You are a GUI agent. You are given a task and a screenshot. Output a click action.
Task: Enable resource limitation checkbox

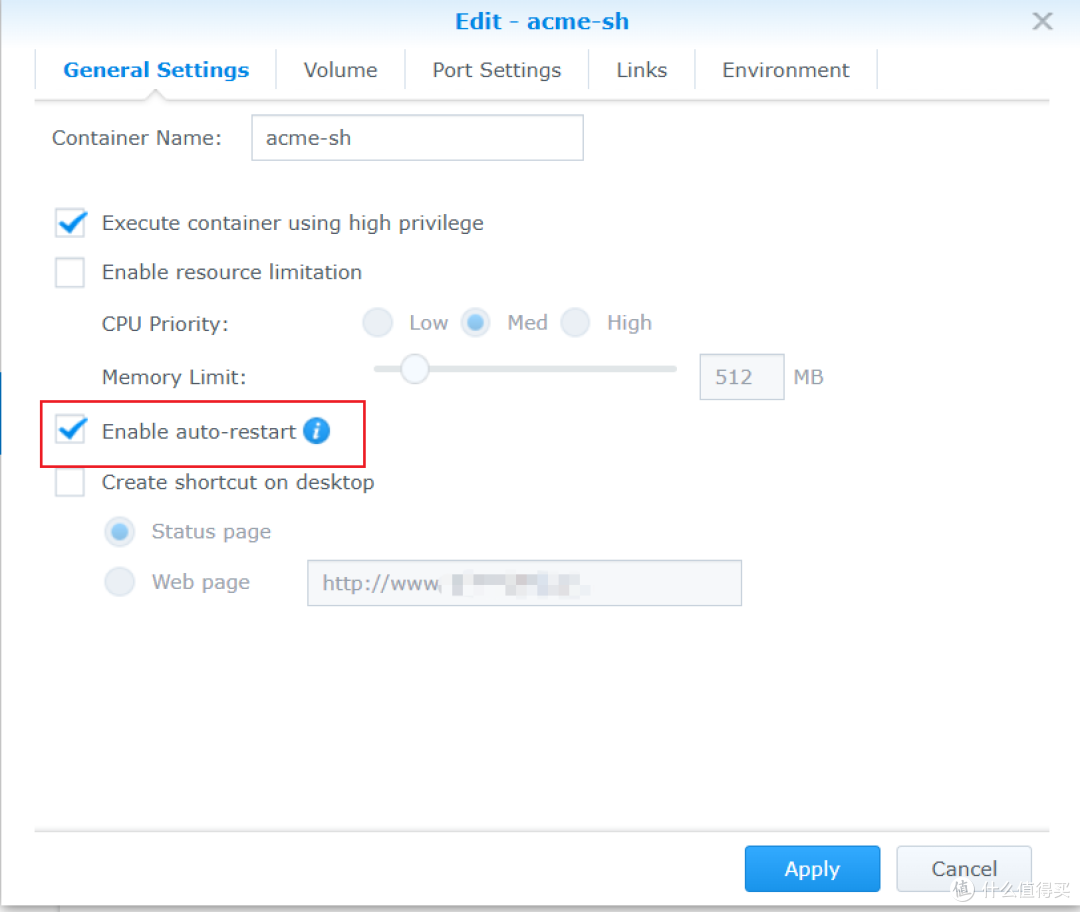pyautogui.click(x=70, y=272)
